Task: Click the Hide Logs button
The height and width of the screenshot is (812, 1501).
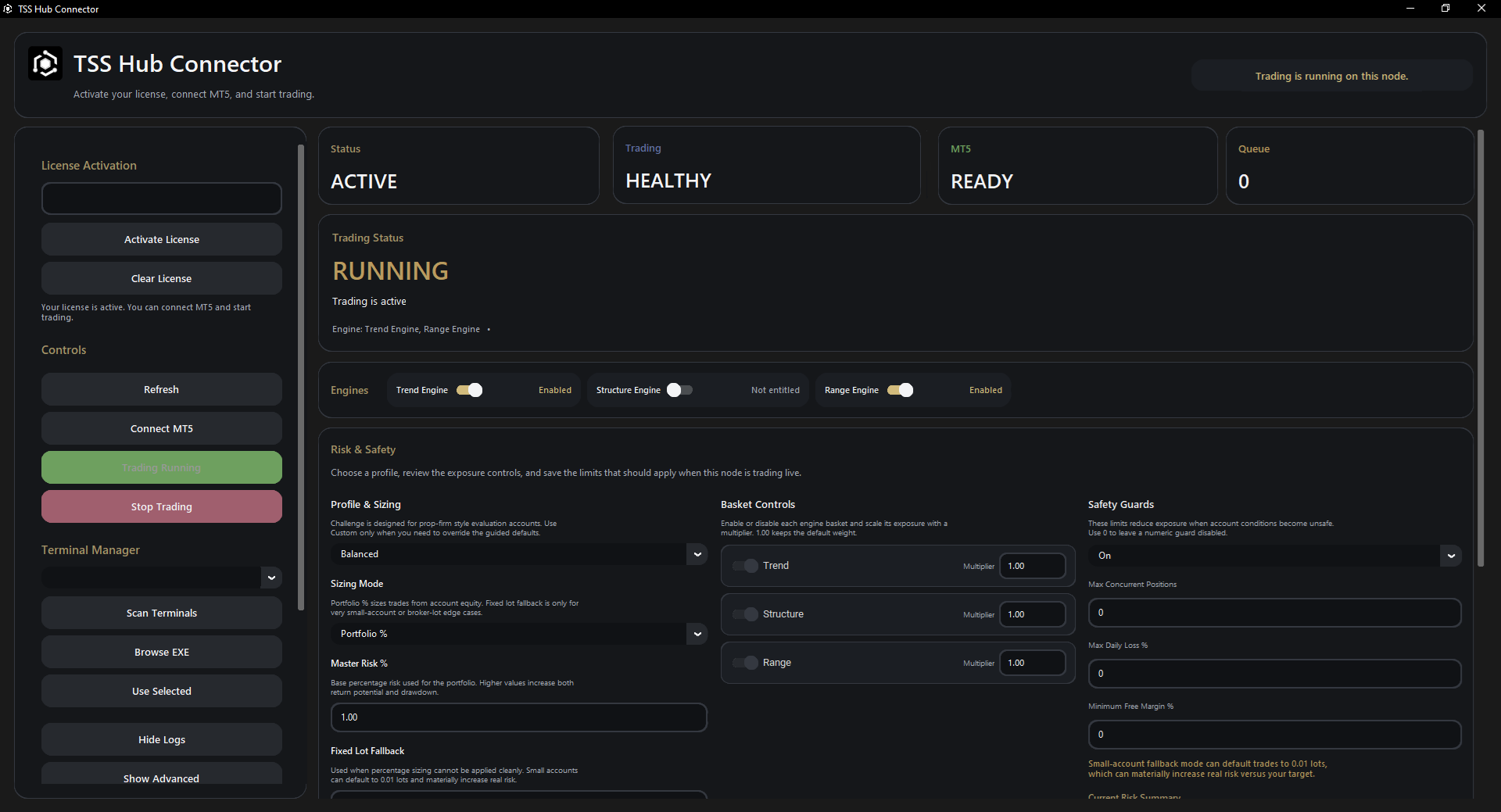Action: 162,739
